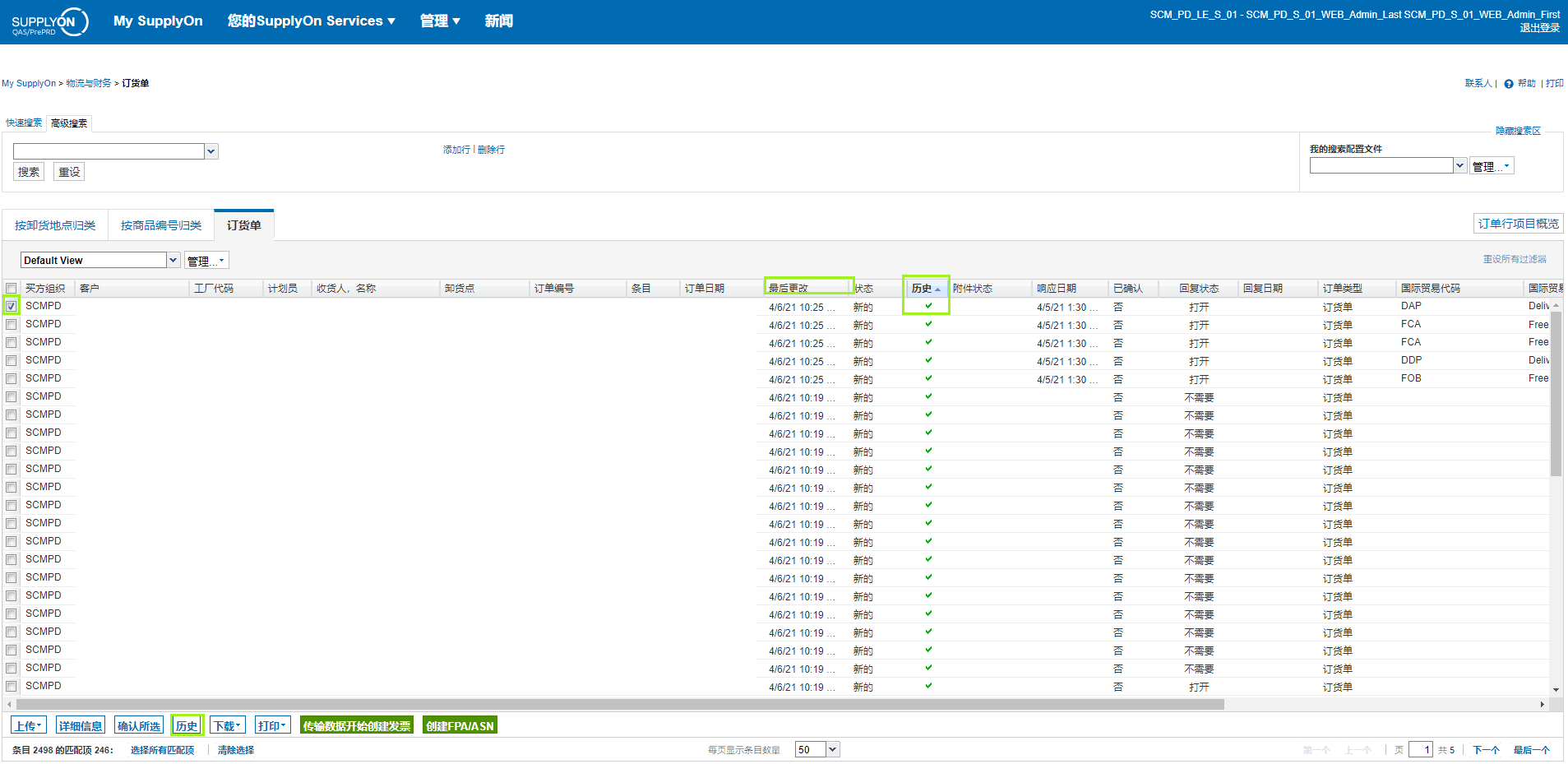Open the 上传 dropdown button

28,725
